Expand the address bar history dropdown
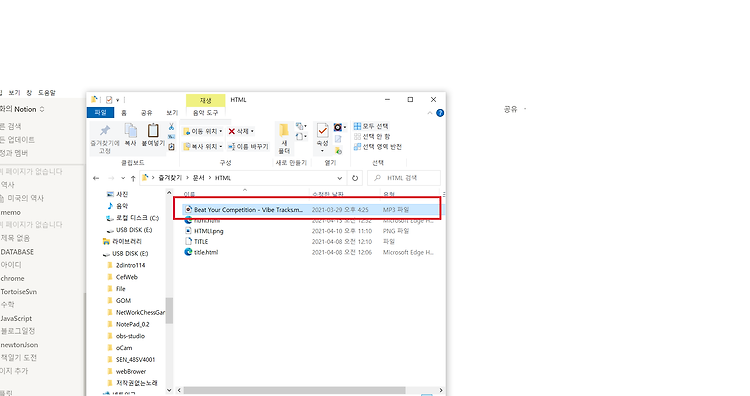The width and height of the screenshot is (750, 396). (x=340, y=178)
